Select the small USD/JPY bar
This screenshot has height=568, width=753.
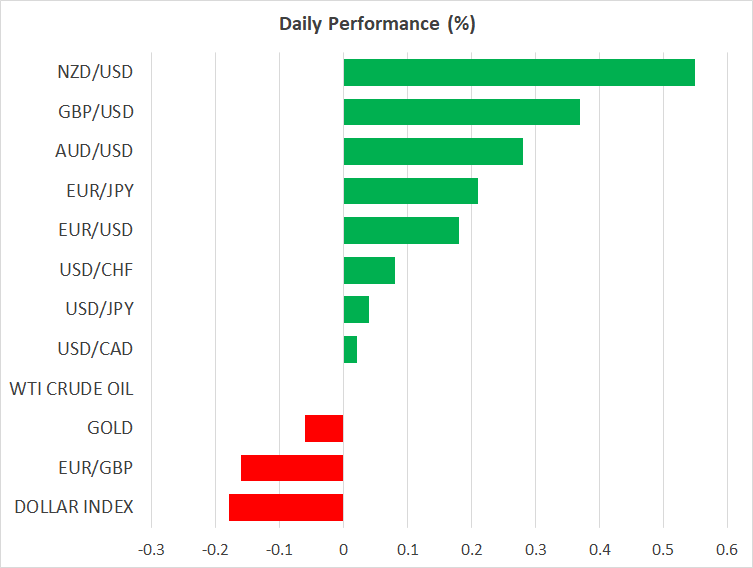coord(355,309)
